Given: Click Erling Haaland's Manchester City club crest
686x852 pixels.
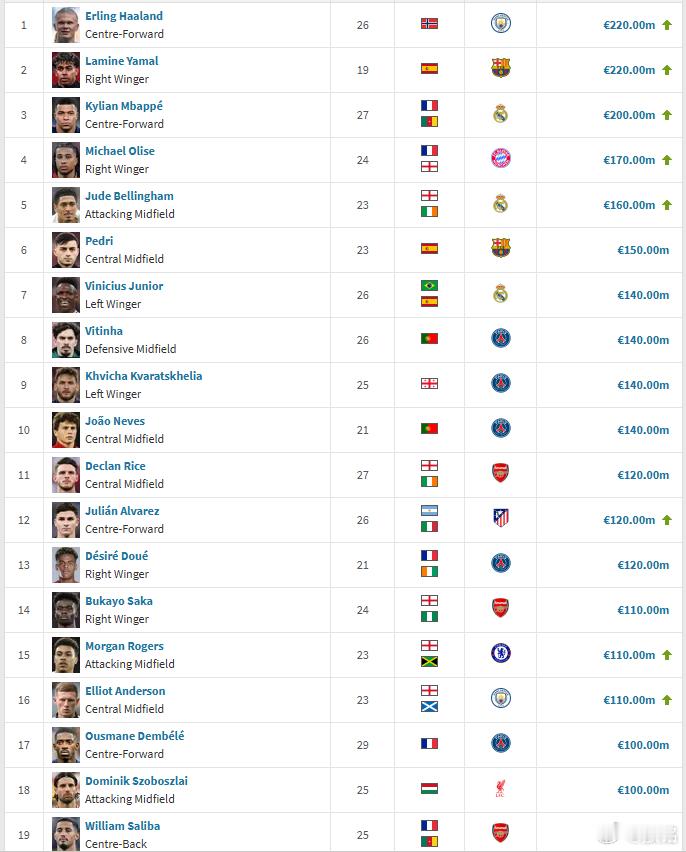Looking at the screenshot, I should point(501,23).
